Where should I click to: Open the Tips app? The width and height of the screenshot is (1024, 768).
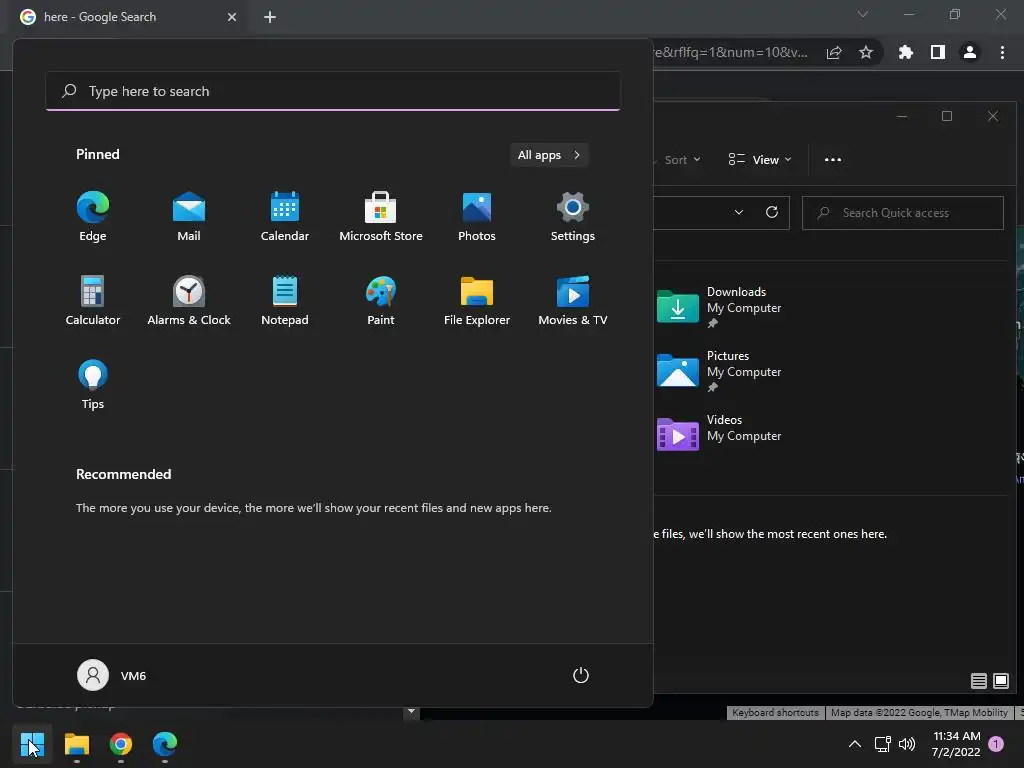coord(93,385)
